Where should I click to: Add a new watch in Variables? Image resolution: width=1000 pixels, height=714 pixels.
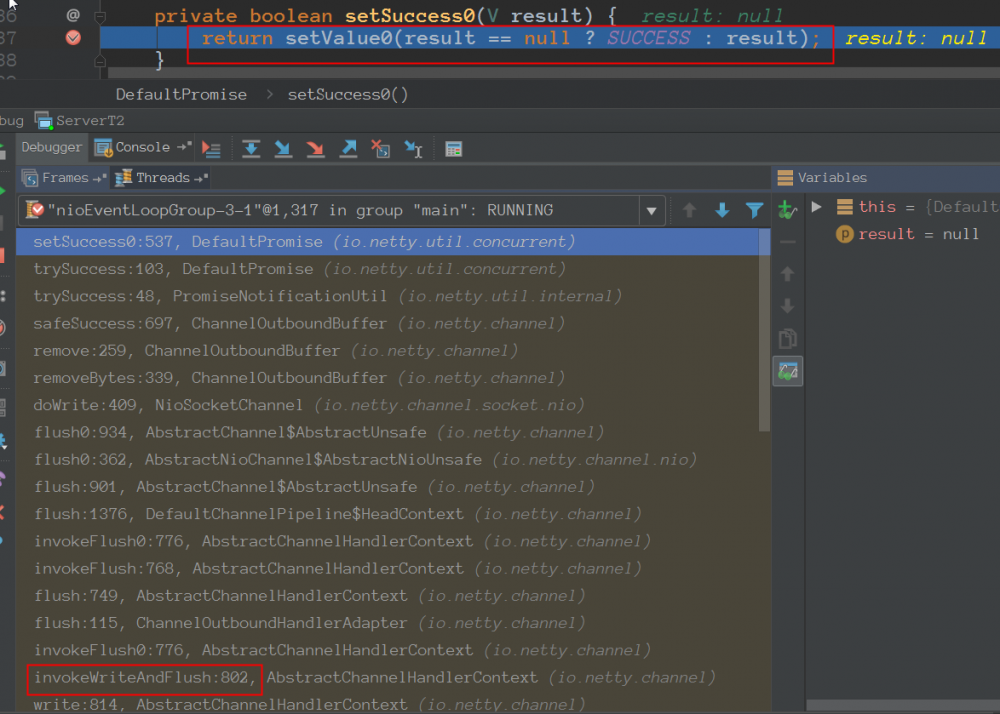tap(788, 210)
